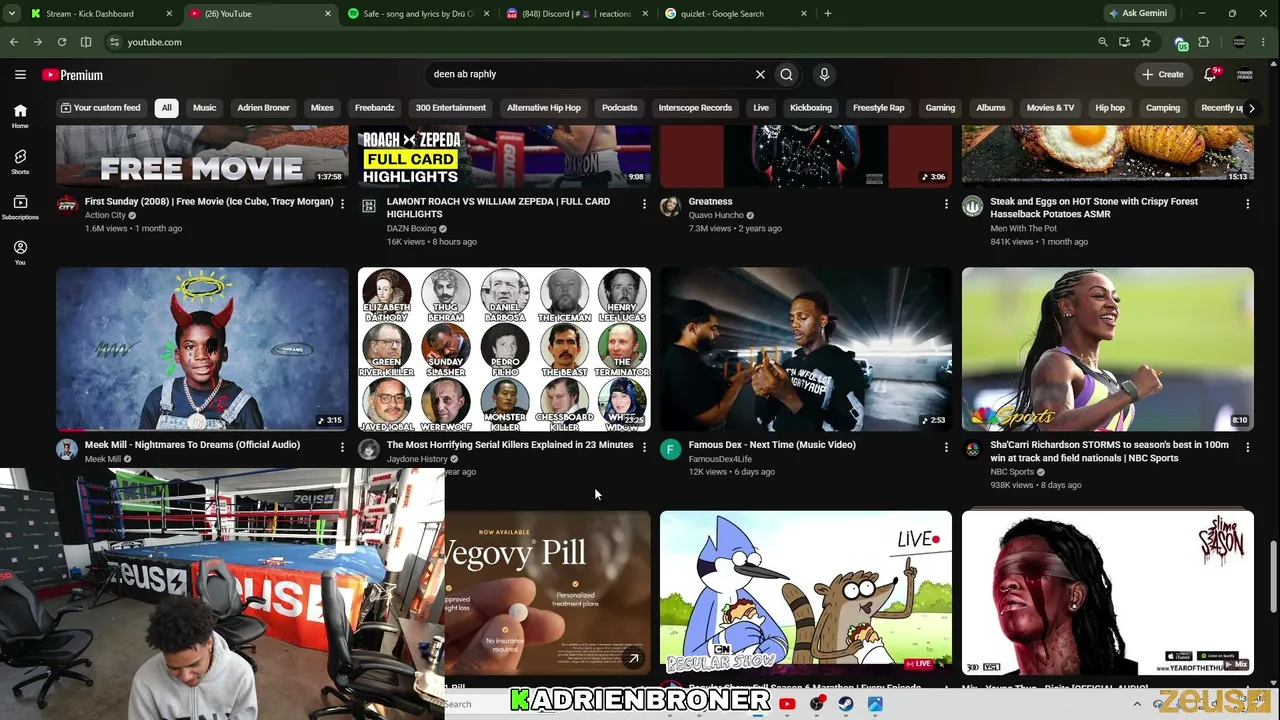Open the YouTube notifications bell
1280x720 pixels.
point(1210,74)
